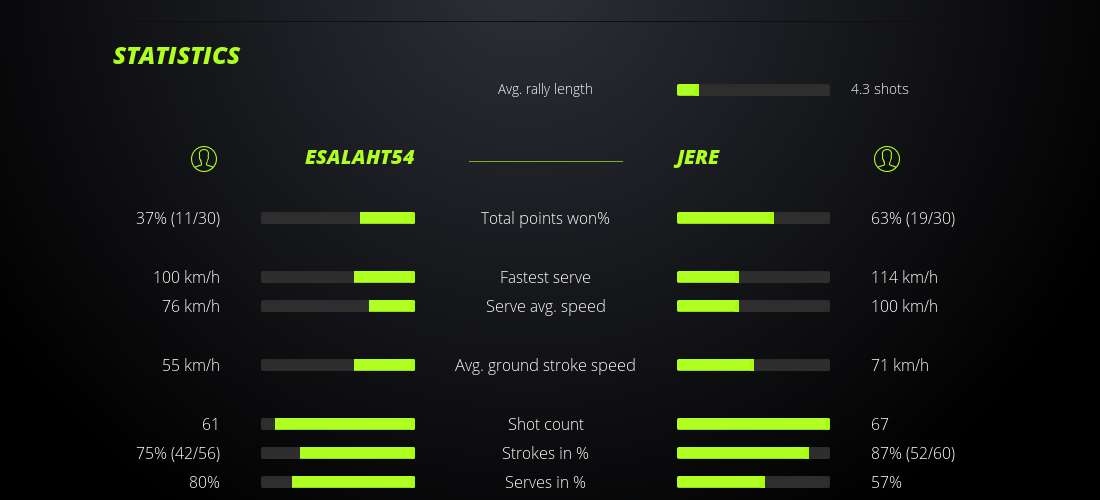Click the 75% (42/56) strokes value

tap(178, 453)
